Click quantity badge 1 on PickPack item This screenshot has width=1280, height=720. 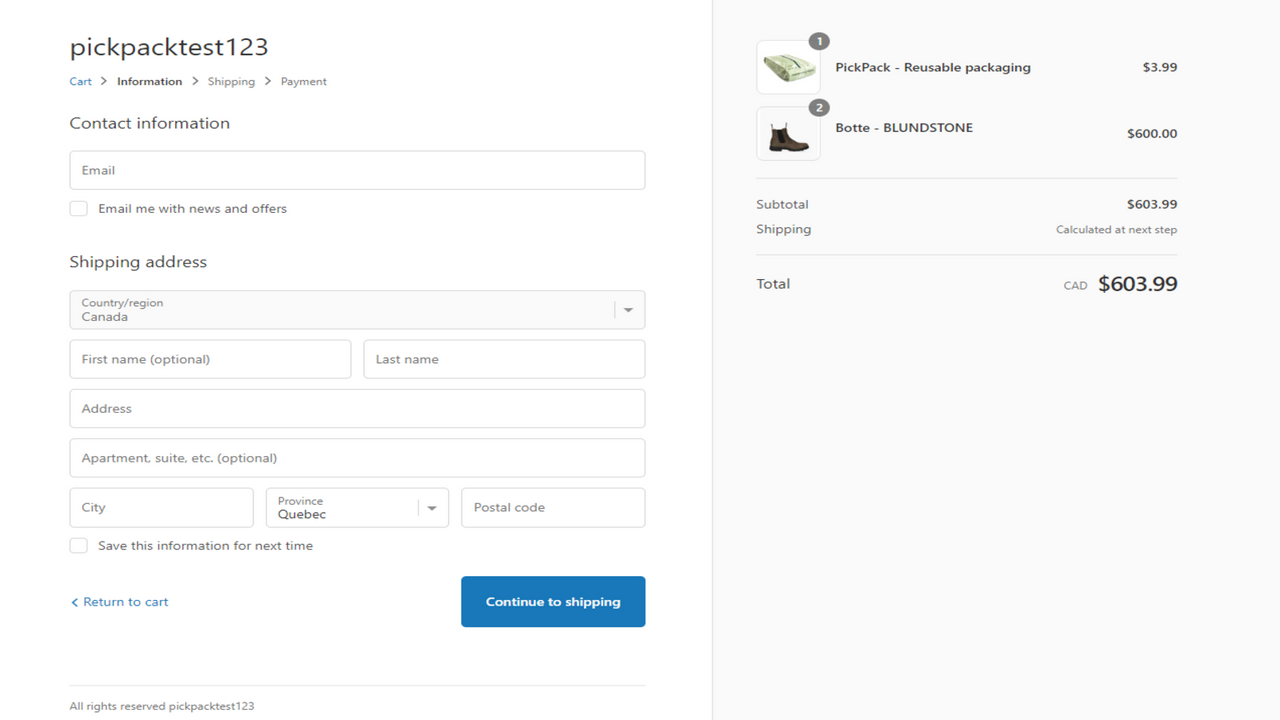[819, 41]
